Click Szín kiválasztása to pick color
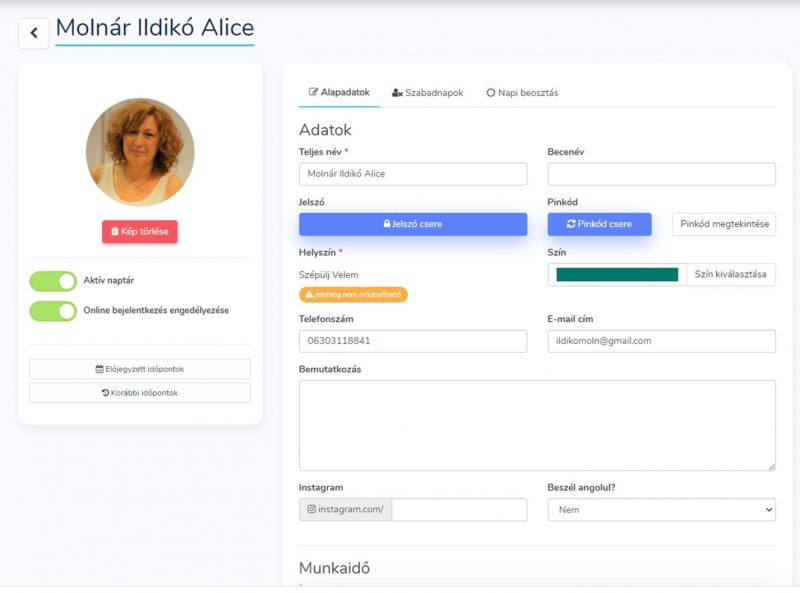This screenshot has height=593, width=800. [x=730, y=274]
